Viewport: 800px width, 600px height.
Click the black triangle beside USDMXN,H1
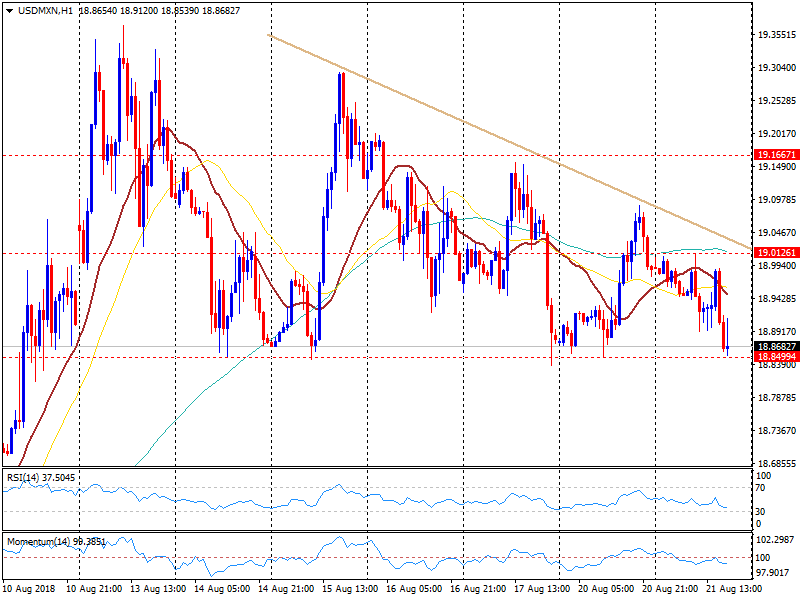click(9, 9)
